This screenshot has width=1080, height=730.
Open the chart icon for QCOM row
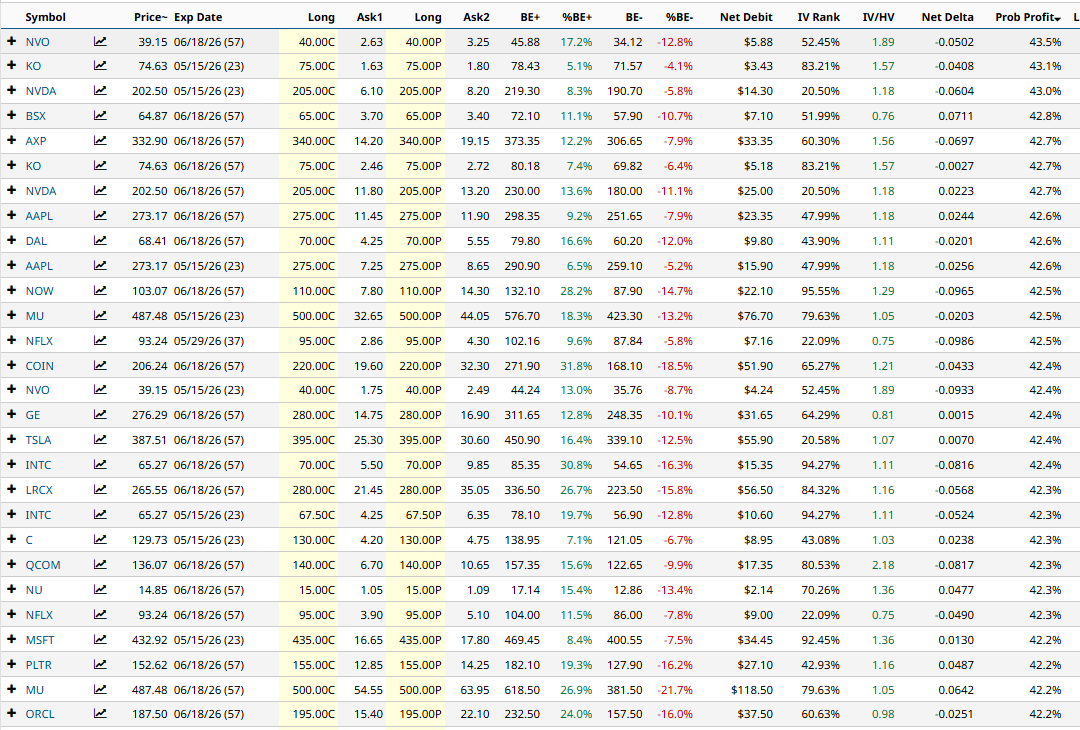(100, 565)
